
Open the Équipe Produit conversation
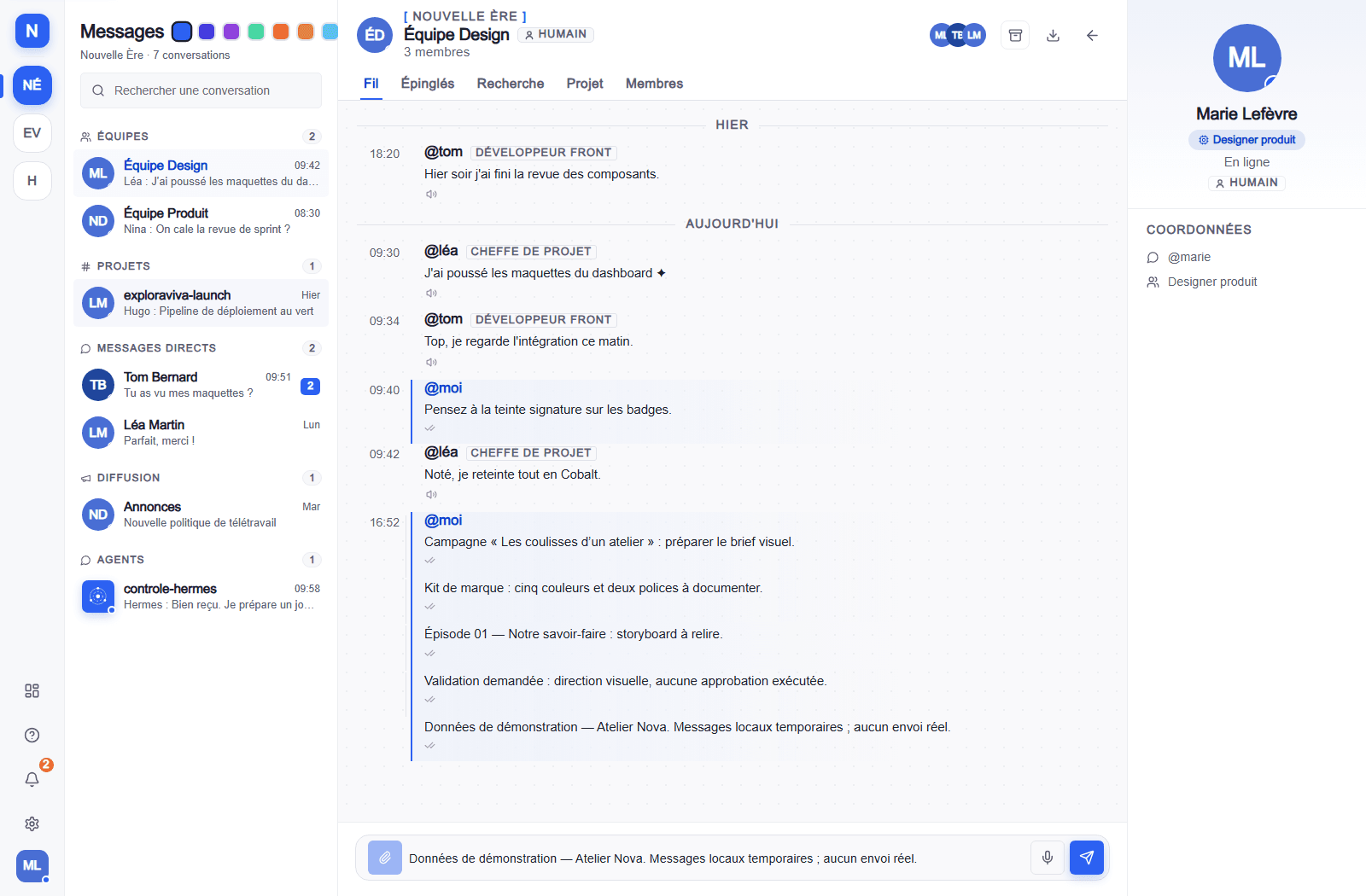click(201, 221)
